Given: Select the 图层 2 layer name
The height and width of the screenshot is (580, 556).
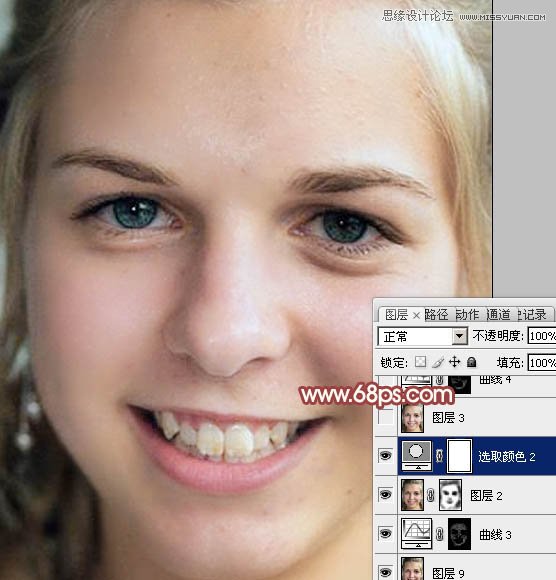Looking at the screenshot, I should point(486,496).
